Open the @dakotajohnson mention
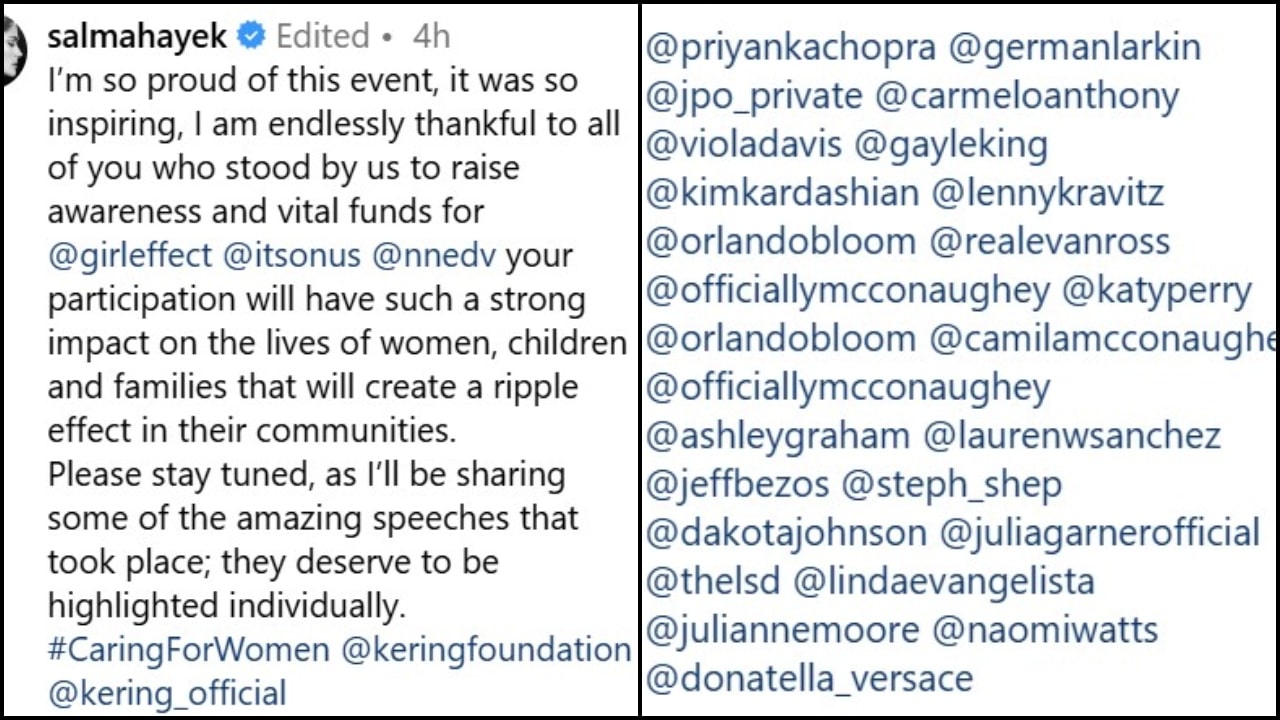1280x720 pixels. (787, 533)
